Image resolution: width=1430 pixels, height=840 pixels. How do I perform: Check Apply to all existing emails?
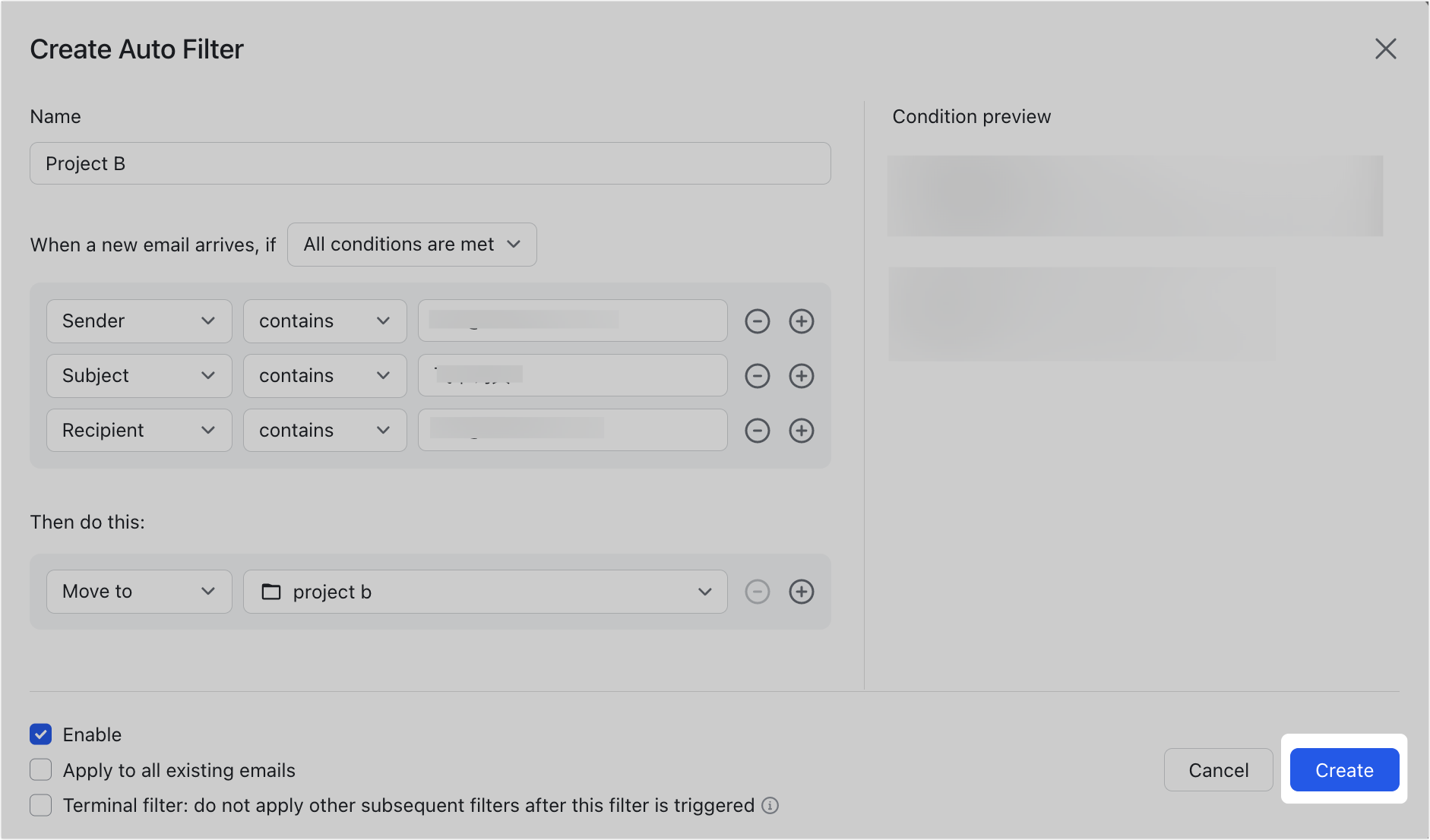[40, 769]
